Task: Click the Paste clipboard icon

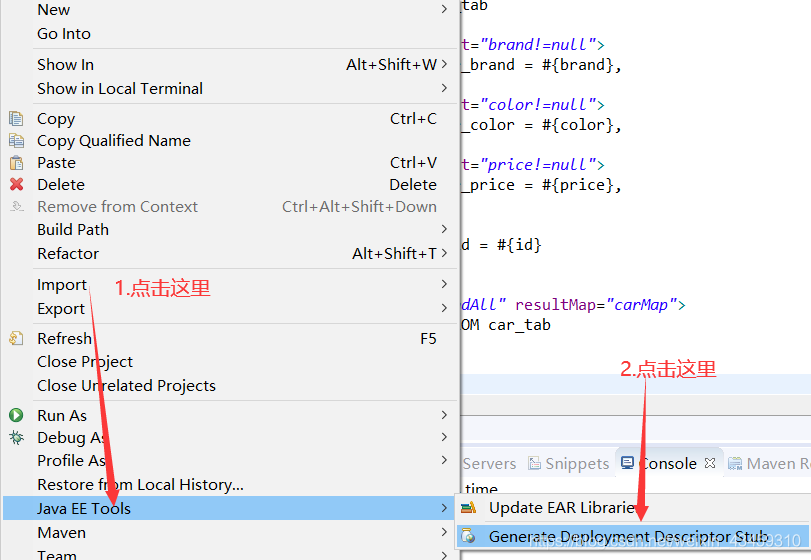Action: click(16, 163)
